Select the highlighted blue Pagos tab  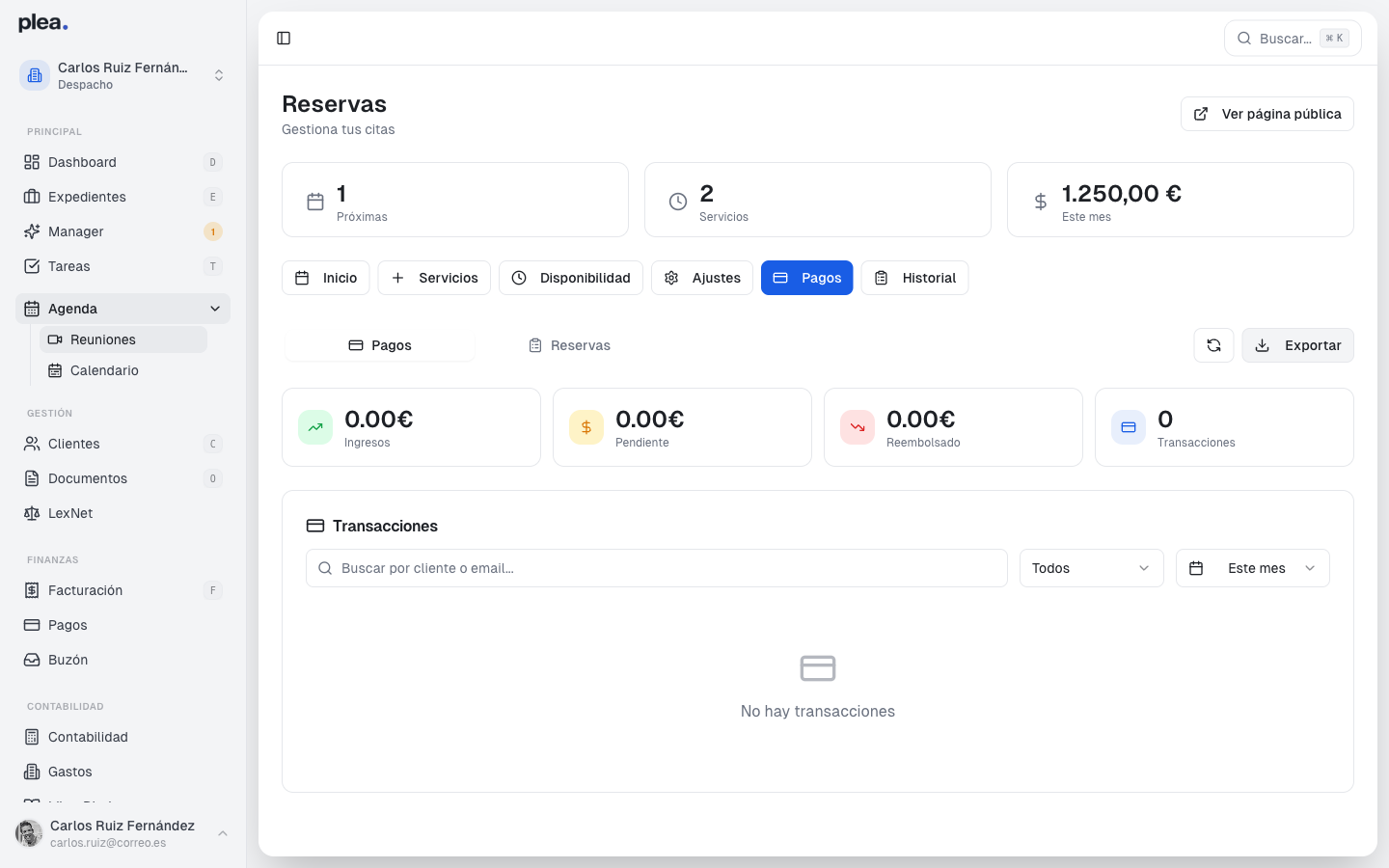(807, 278)
